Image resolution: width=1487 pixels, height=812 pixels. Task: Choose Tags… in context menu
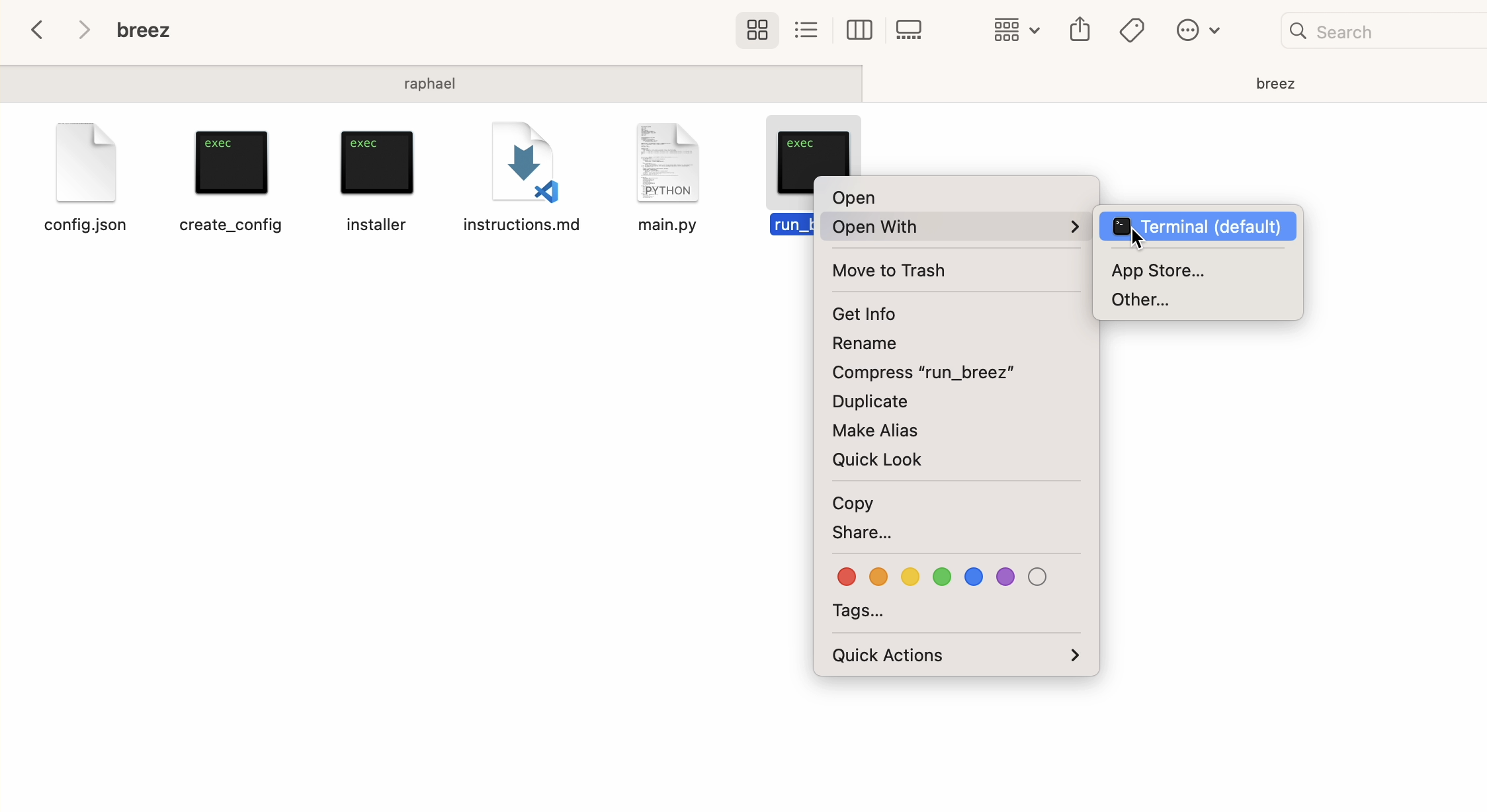pyautogui.click(x=956, y=611)
